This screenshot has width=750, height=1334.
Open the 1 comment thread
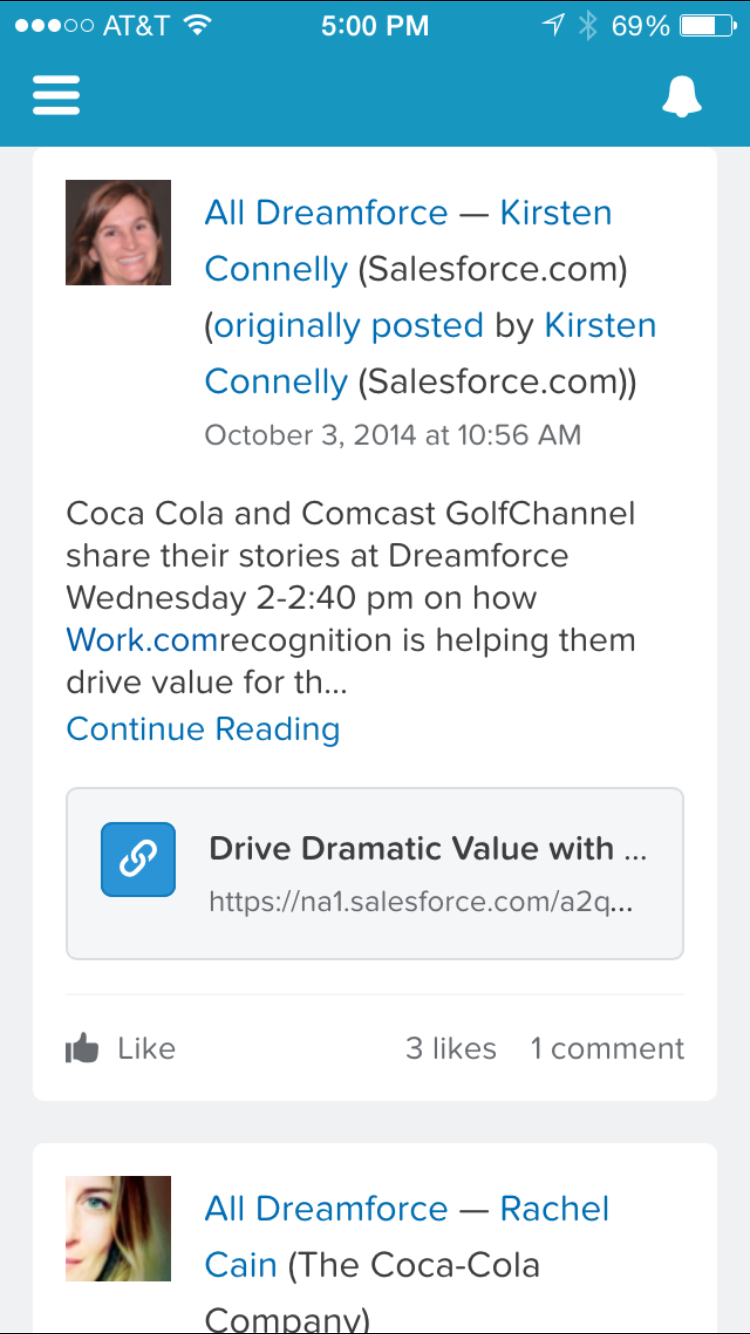pos(607,1049)
